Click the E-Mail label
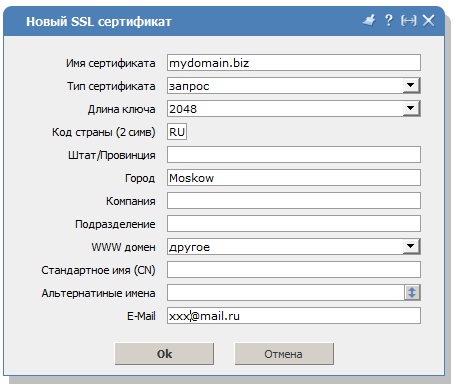The image size is (456, 389). click(x=141, y=316)
